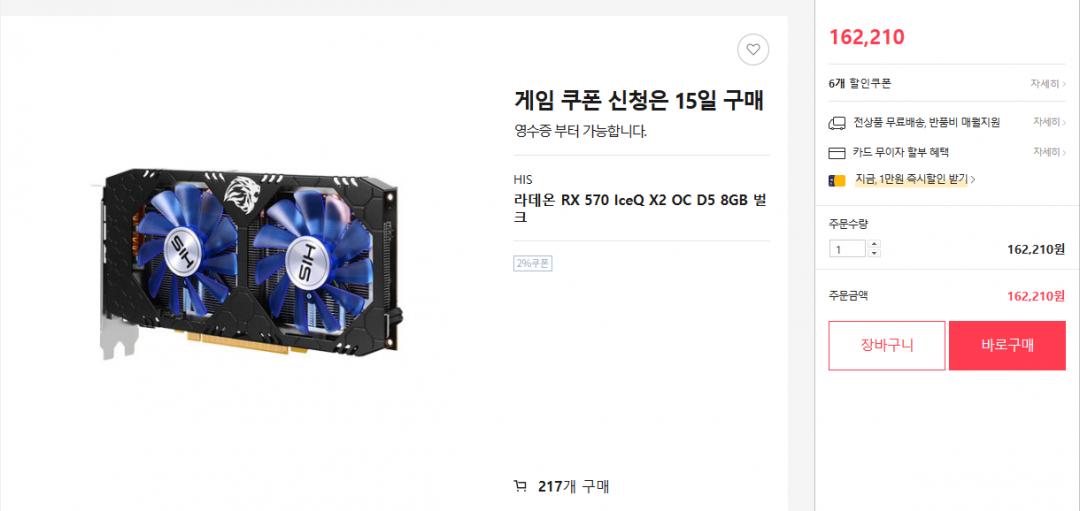The image size is (1080, 511).
Task: Click the 라데온 RX 570 IceQ X2 product title
Action: (640, 209)
